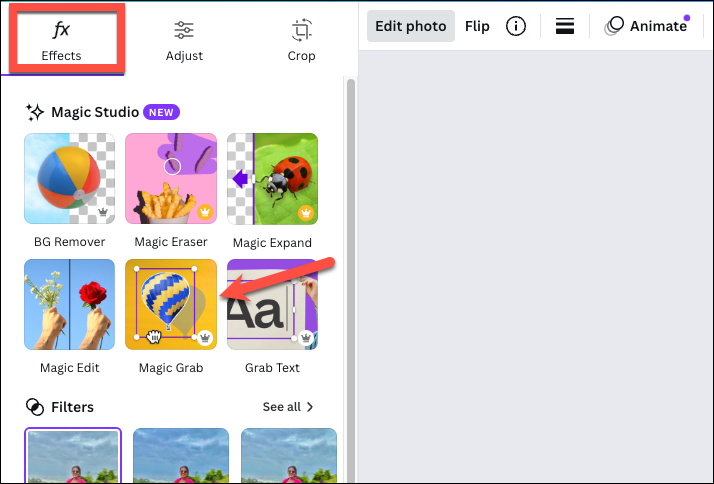Click See all filters link

(x=288, y=407)
